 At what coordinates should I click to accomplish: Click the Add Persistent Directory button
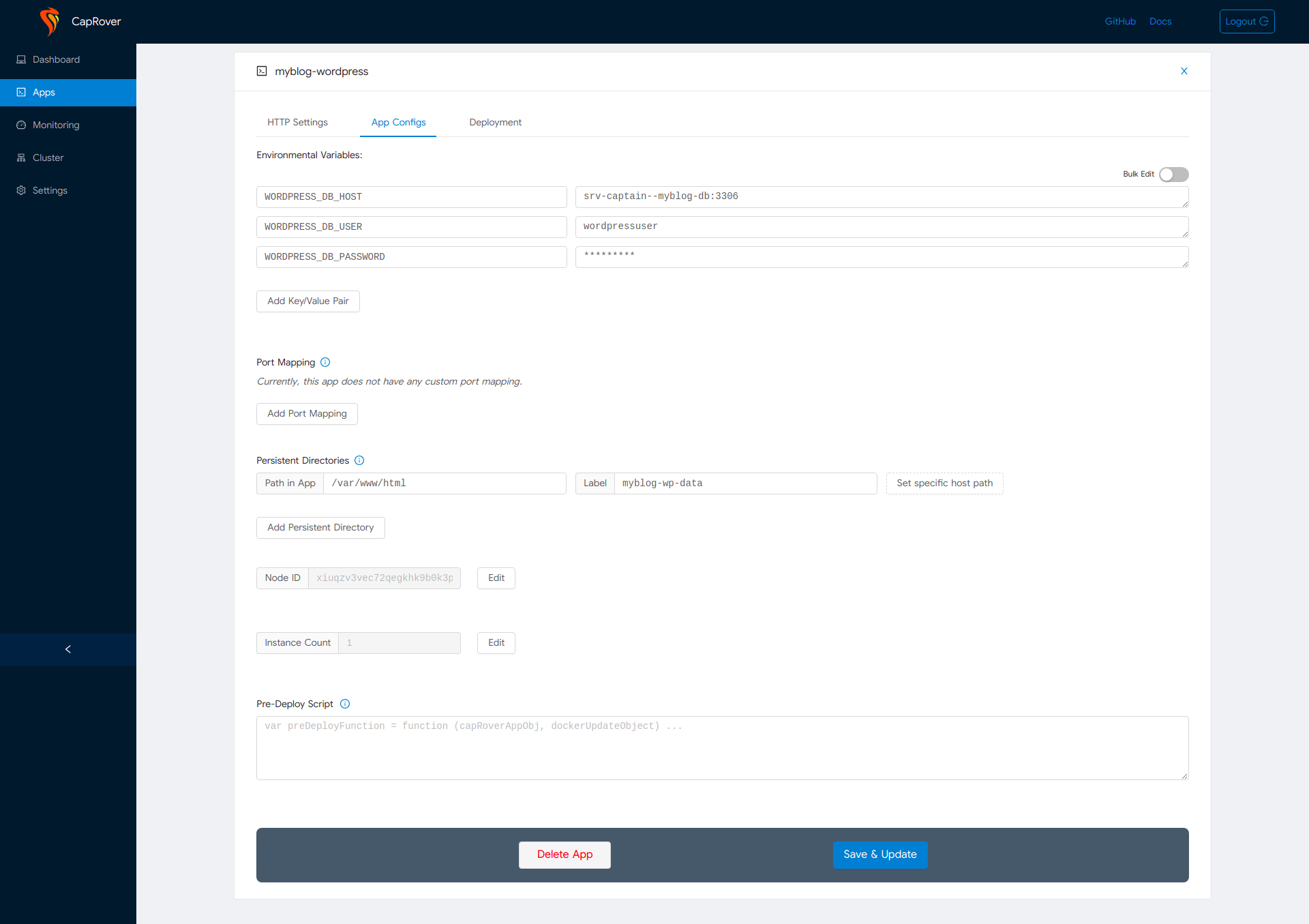tap(320, 527)
